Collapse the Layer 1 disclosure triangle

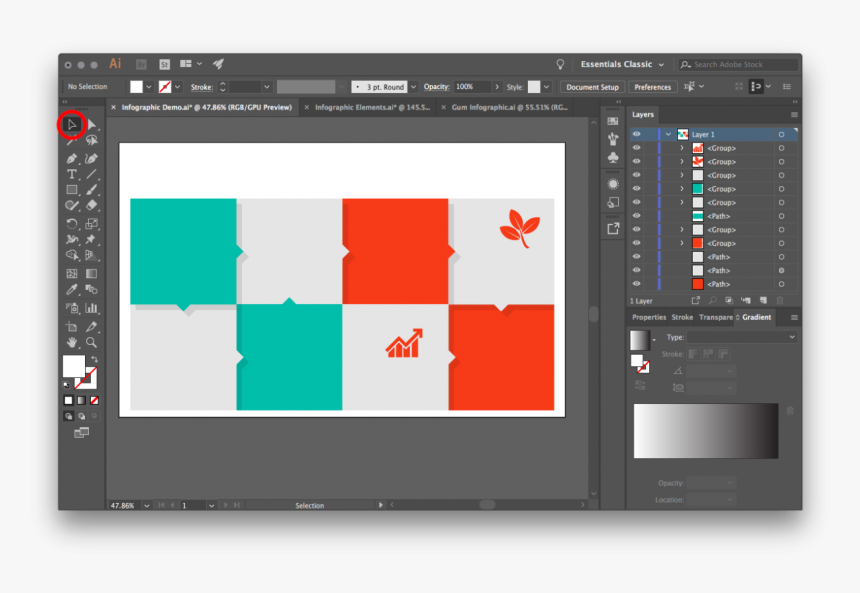tap(667, 133)
